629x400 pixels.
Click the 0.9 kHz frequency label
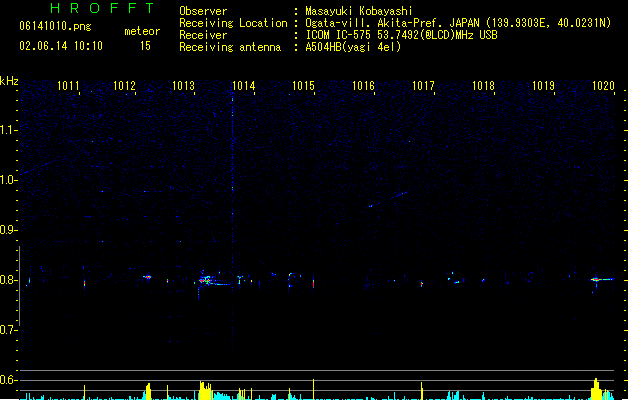coord(8,230)
